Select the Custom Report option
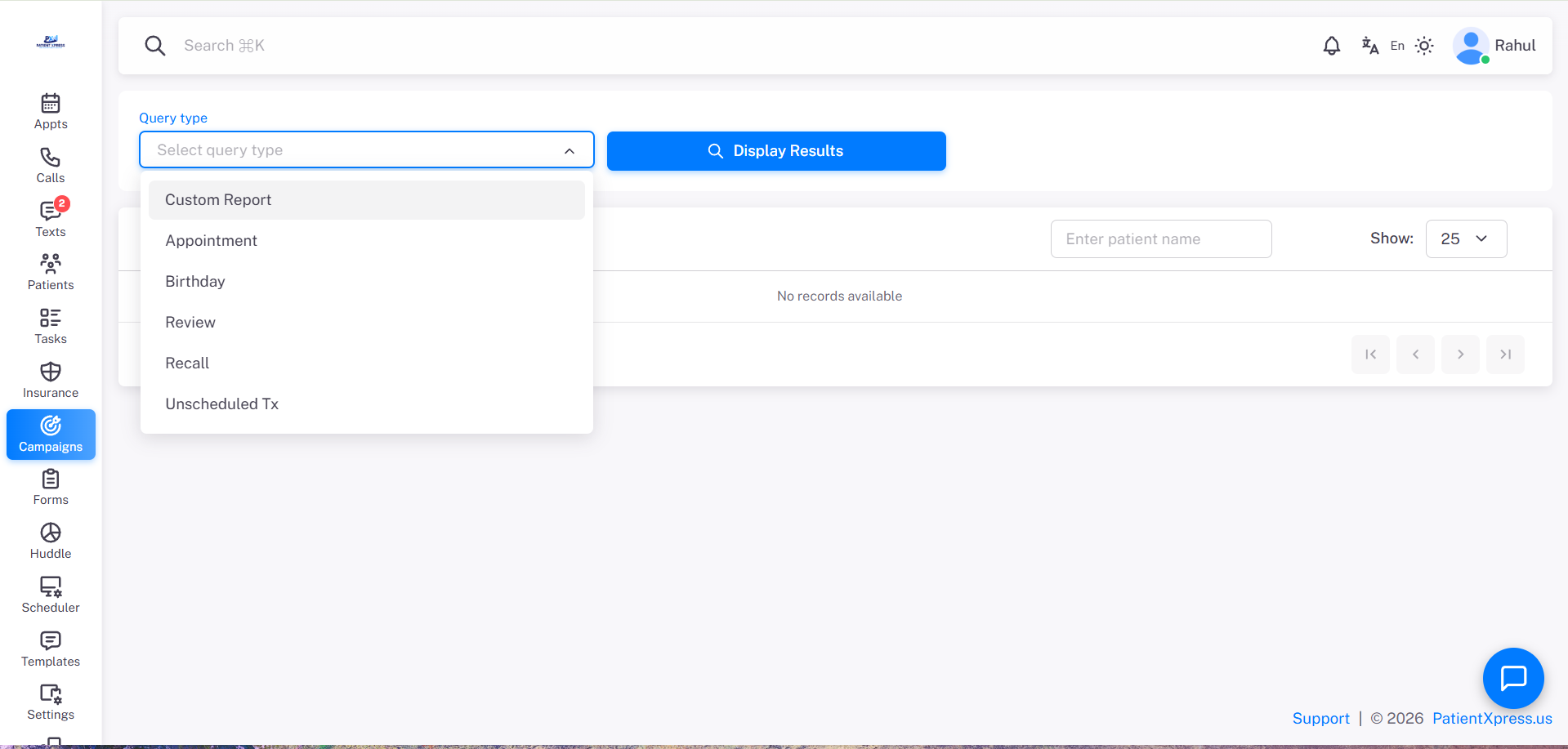The image size is (1568, 749). pyautogui.click(x=218, y=199)
